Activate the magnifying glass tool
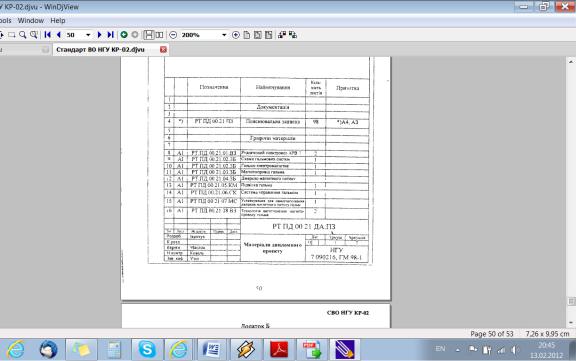The height and width of the screenshot is (361, 576). 23,35
